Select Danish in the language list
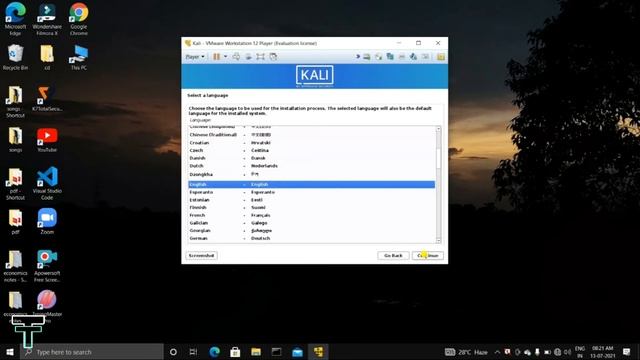Image resolution: width=640 pixels, height=360 pixels. [x=311, y=158]
